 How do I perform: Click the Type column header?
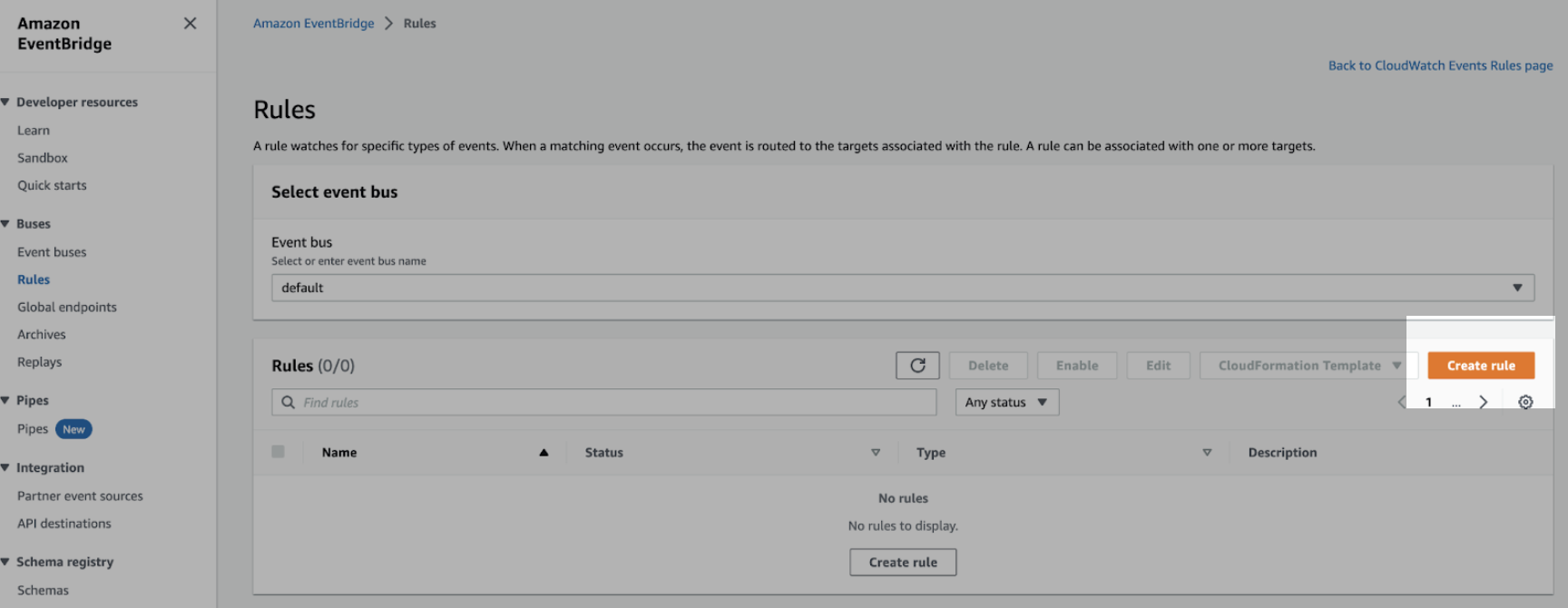[x=931, y=453]
